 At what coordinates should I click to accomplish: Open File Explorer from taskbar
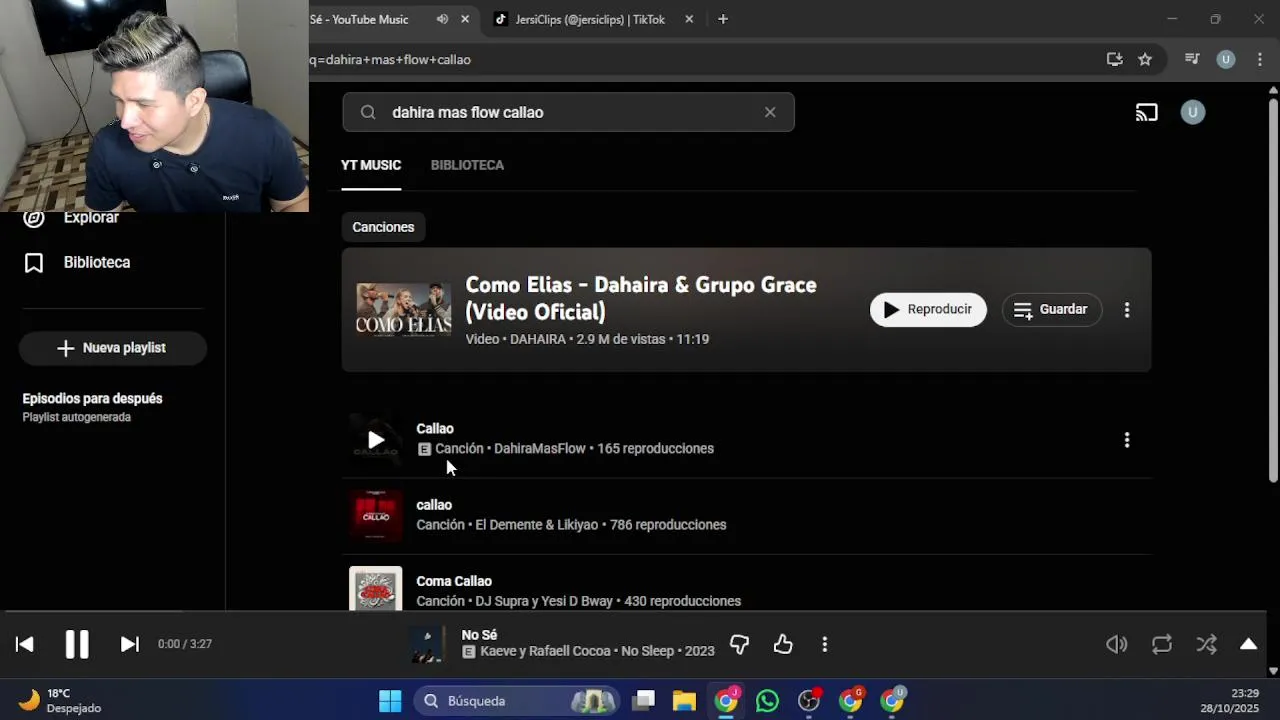coord(684,701)
